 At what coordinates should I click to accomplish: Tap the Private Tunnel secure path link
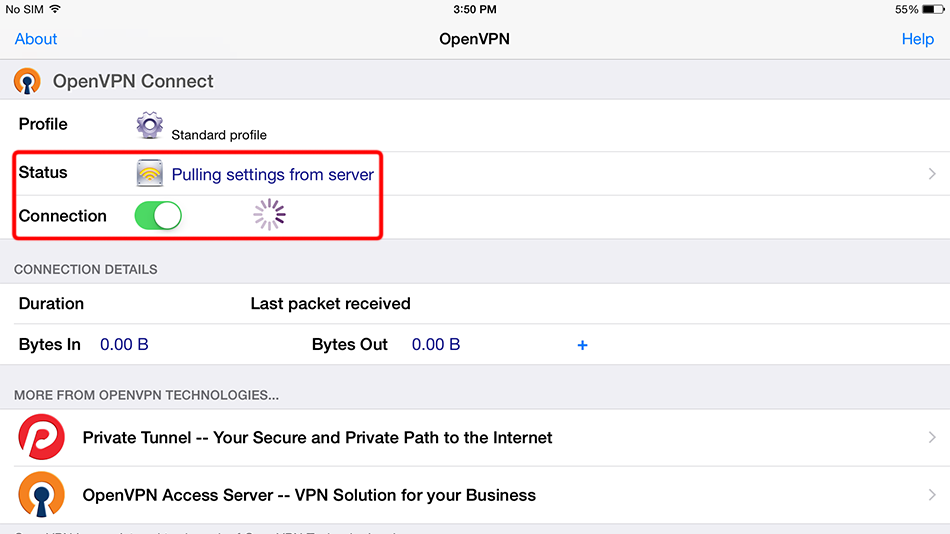point(317,437)
